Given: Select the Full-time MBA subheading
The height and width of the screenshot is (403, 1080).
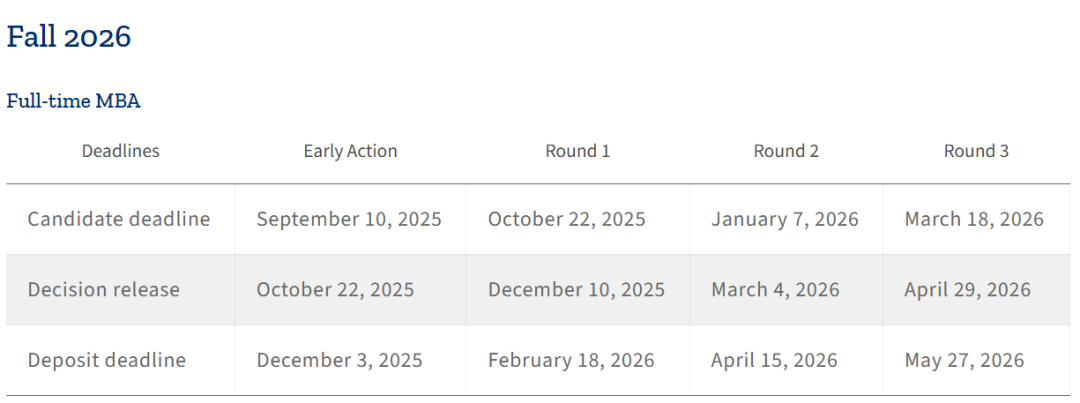Looking at the screenshot, I should (x=73, y=101).
